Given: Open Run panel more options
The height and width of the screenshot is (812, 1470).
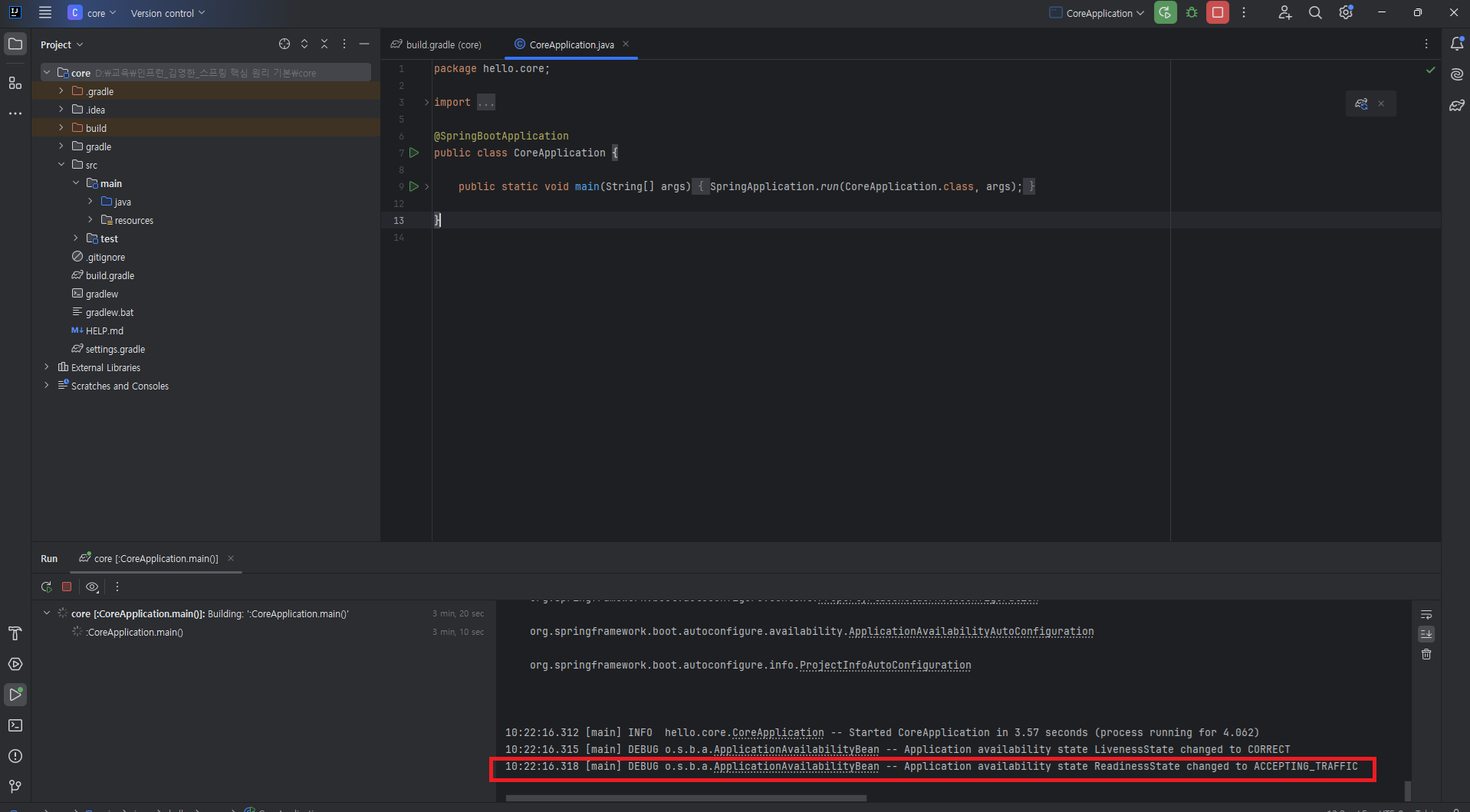Looking at the screenshot, I should (x=117, y=587).
